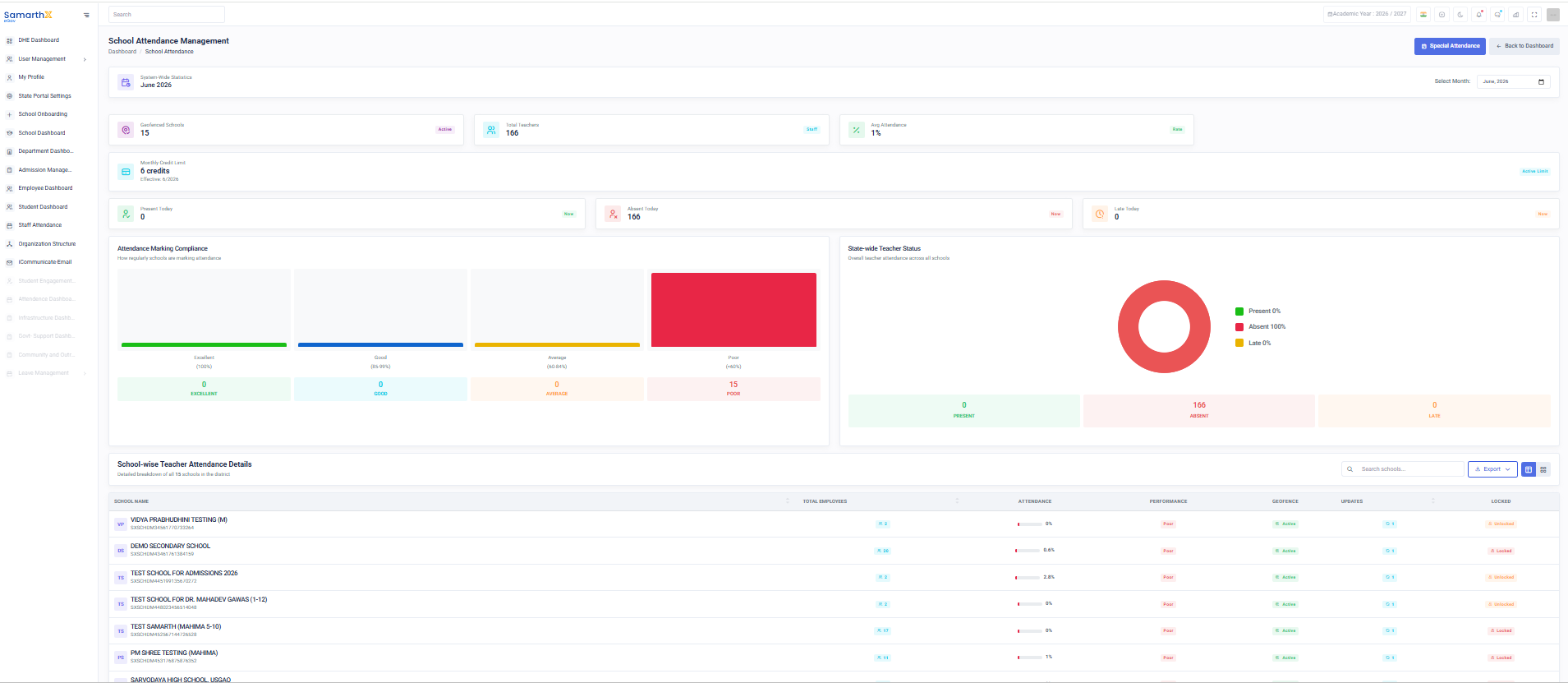Open the Select Month date picker
Screen dimensions: 1568x683
tap(1514, 81)
